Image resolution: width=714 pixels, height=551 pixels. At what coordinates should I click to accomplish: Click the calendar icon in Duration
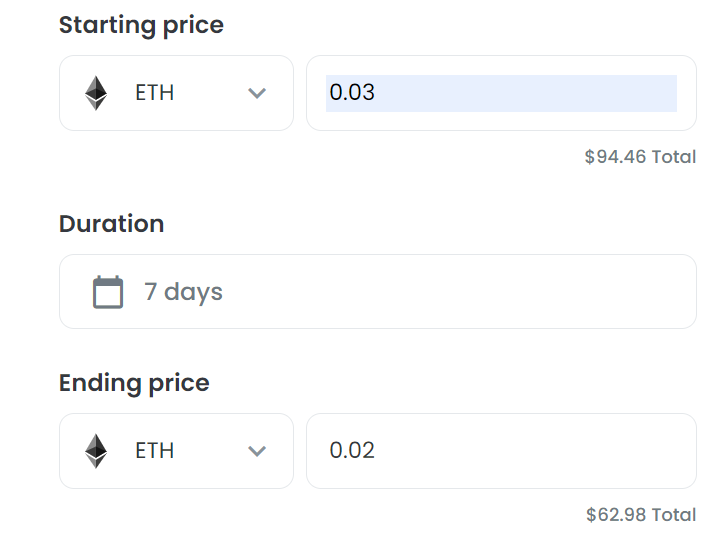[x=108, y=292]
